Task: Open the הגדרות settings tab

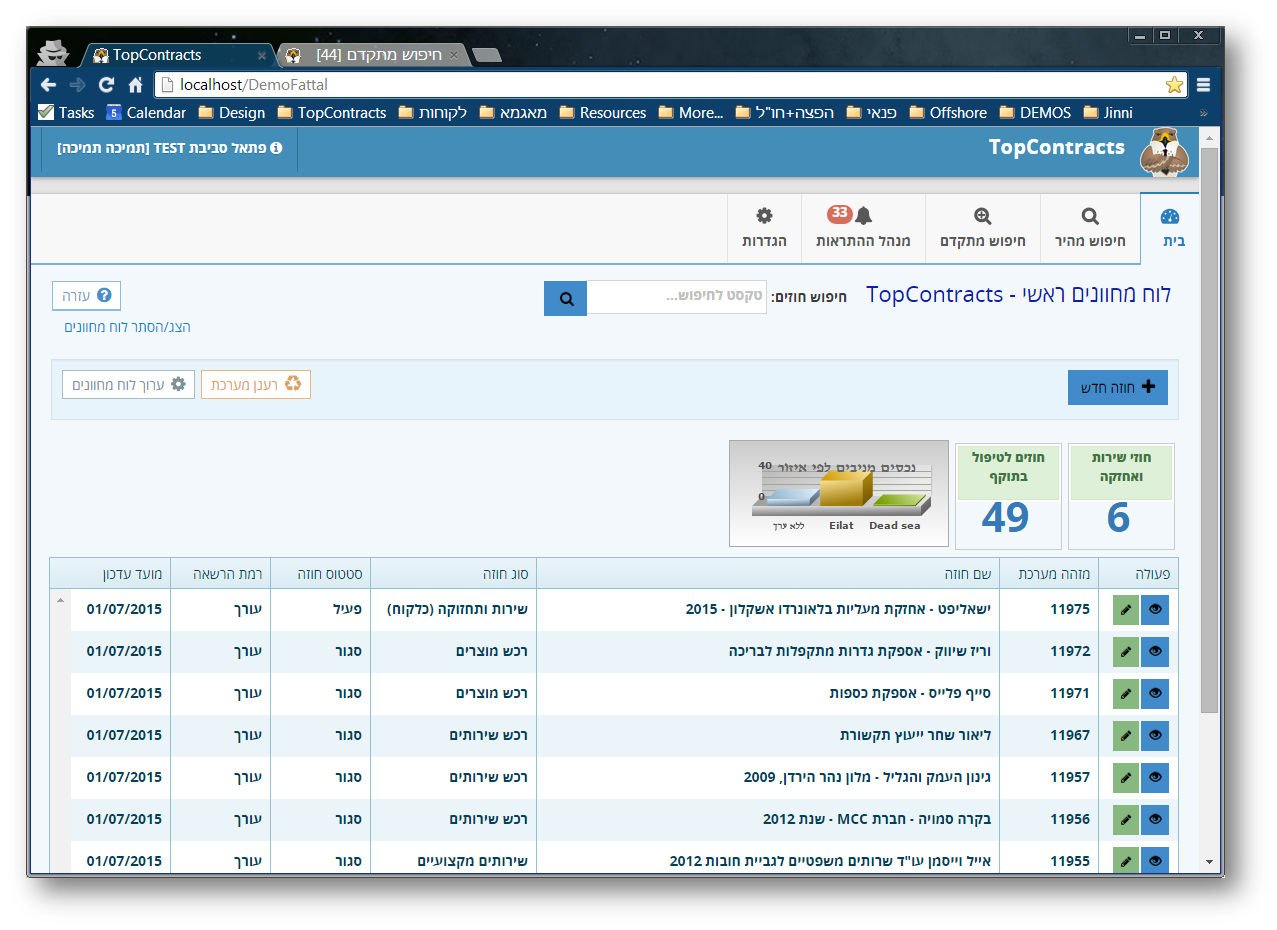Action: pyautogui.click(x=764, y=228)
